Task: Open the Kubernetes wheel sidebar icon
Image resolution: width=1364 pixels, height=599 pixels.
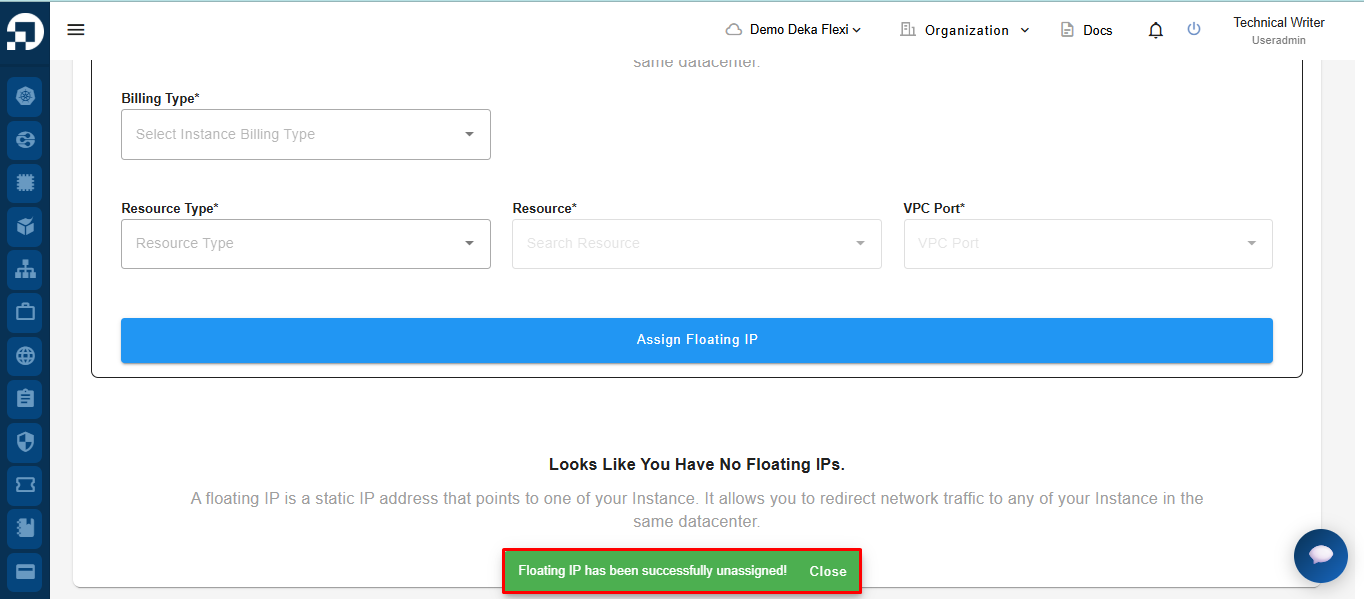Action: click(25, 97)
